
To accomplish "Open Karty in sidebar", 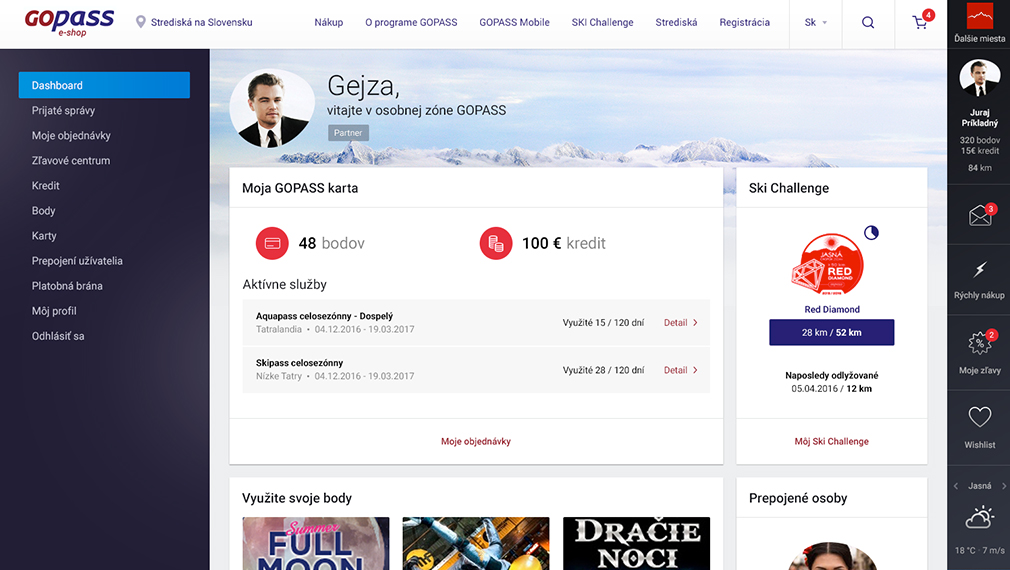I will 44,236.
